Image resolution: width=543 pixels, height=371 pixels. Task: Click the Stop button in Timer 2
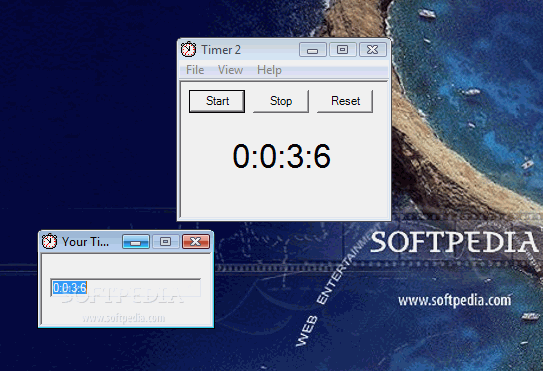[x=281, y=101]
